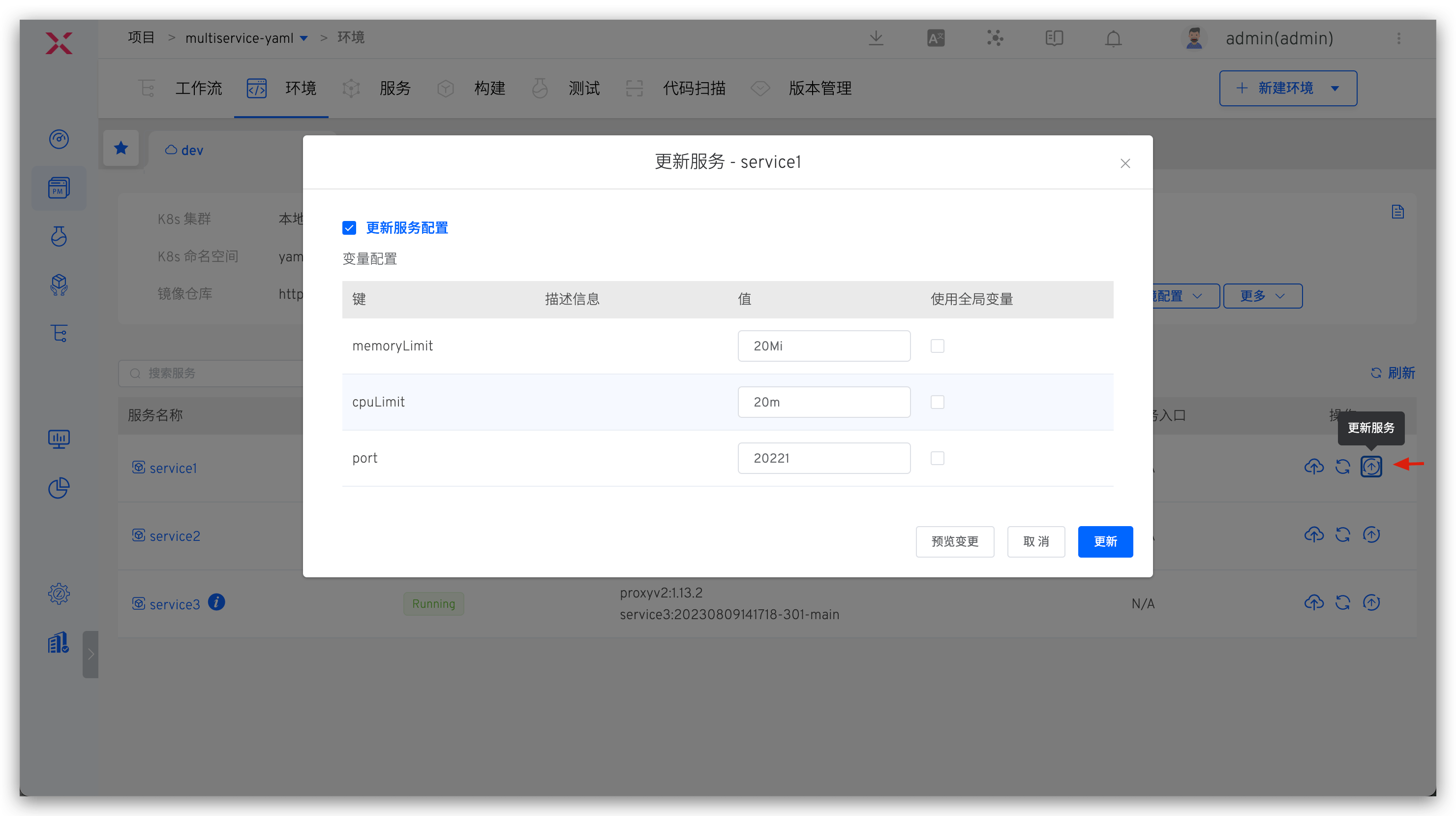Click the cpuLimit value input field

click(x=823, y=402)
